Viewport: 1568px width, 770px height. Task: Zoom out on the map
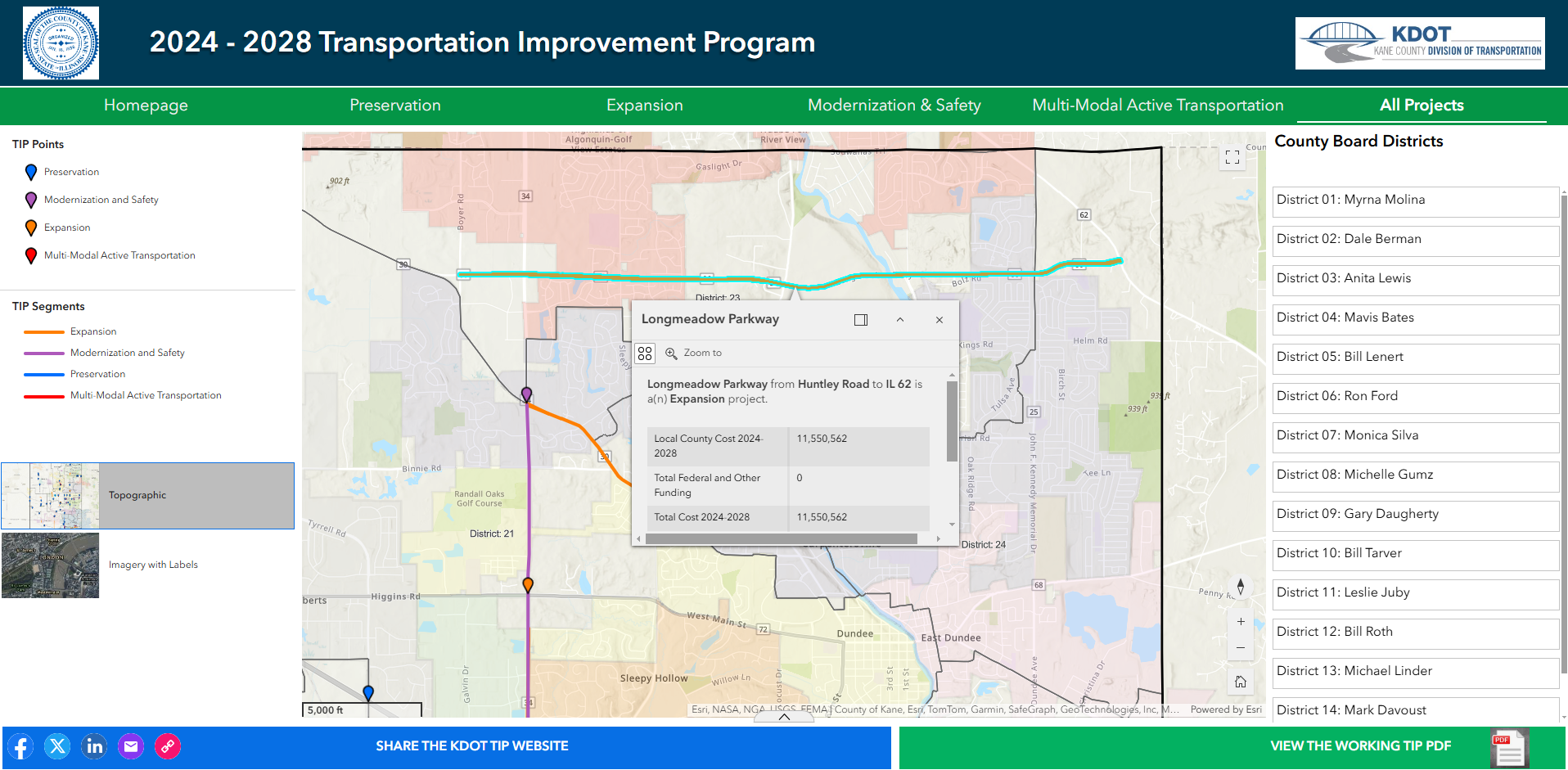click(x=1241, y=648)
